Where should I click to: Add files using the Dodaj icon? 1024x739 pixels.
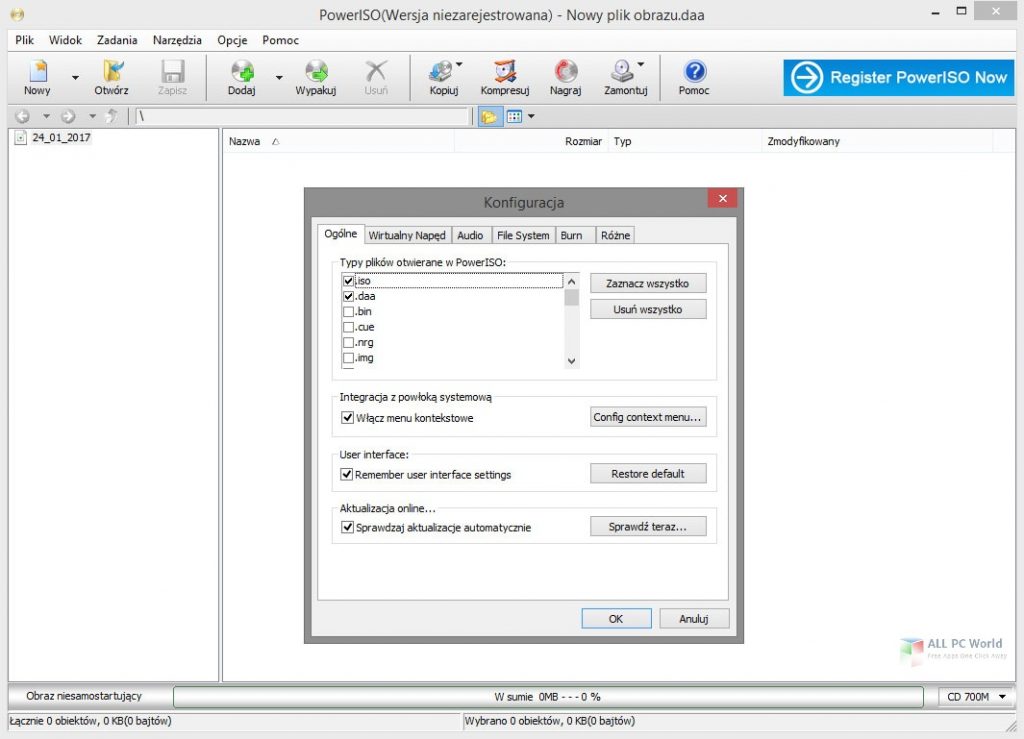click(x=242, y=78)
